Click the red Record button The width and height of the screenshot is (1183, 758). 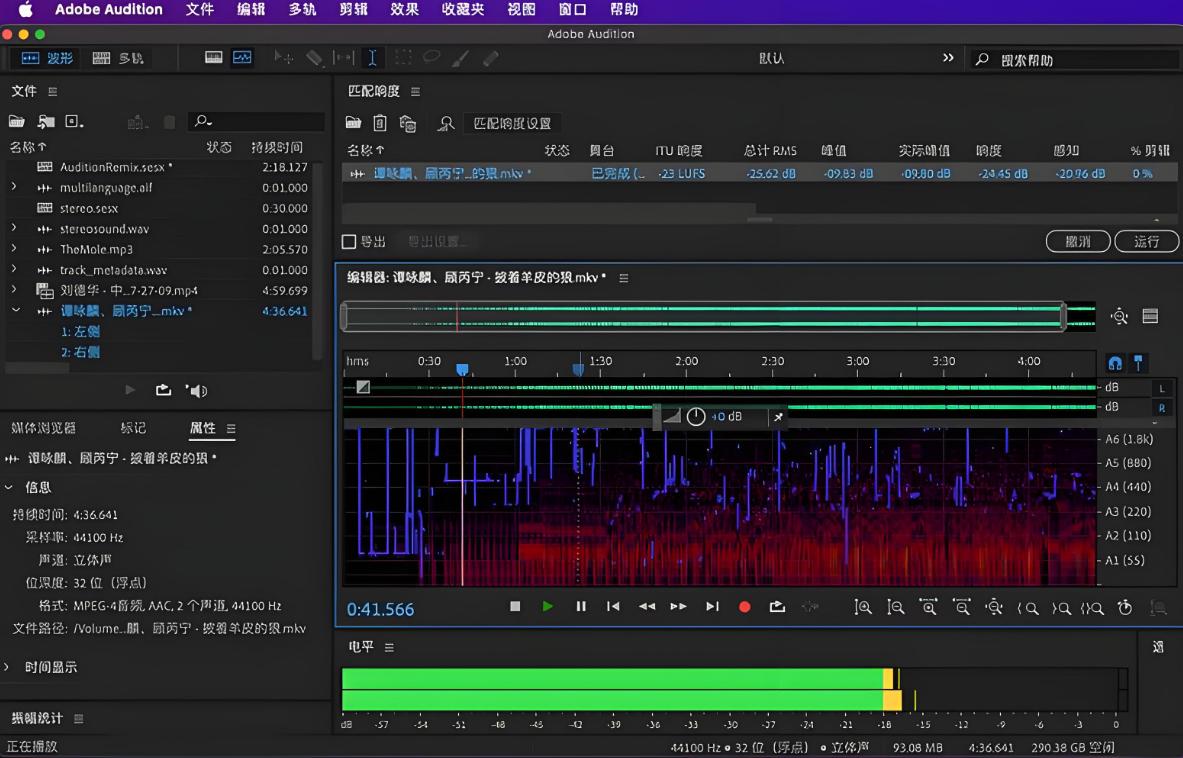[744, 607]
